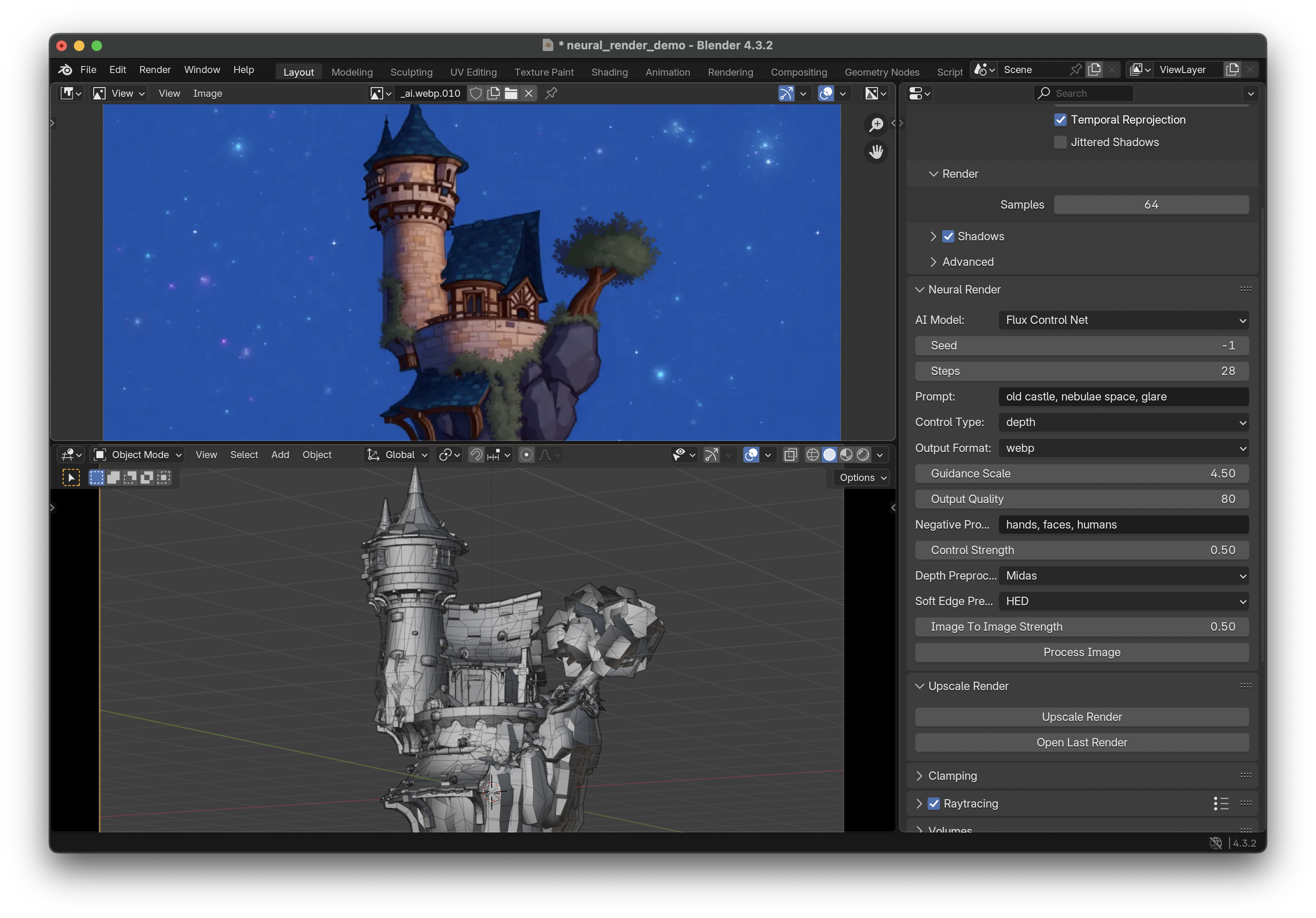Click the pan hand icon in image editor

tap(876, 152)
